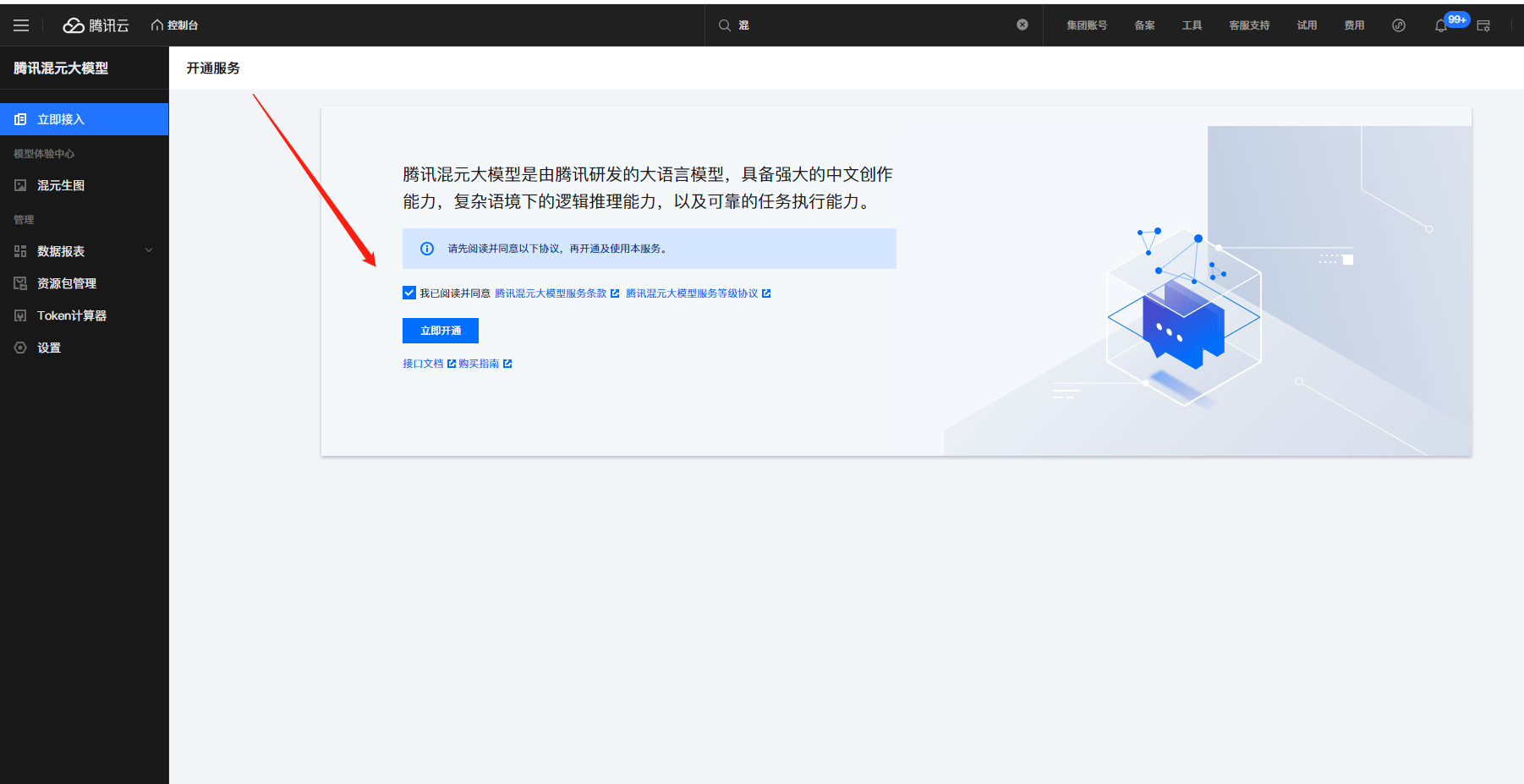The height and width of the screenshot is (784, 1524).
Task: Open the notification bell
Action: click(1440, 26)
